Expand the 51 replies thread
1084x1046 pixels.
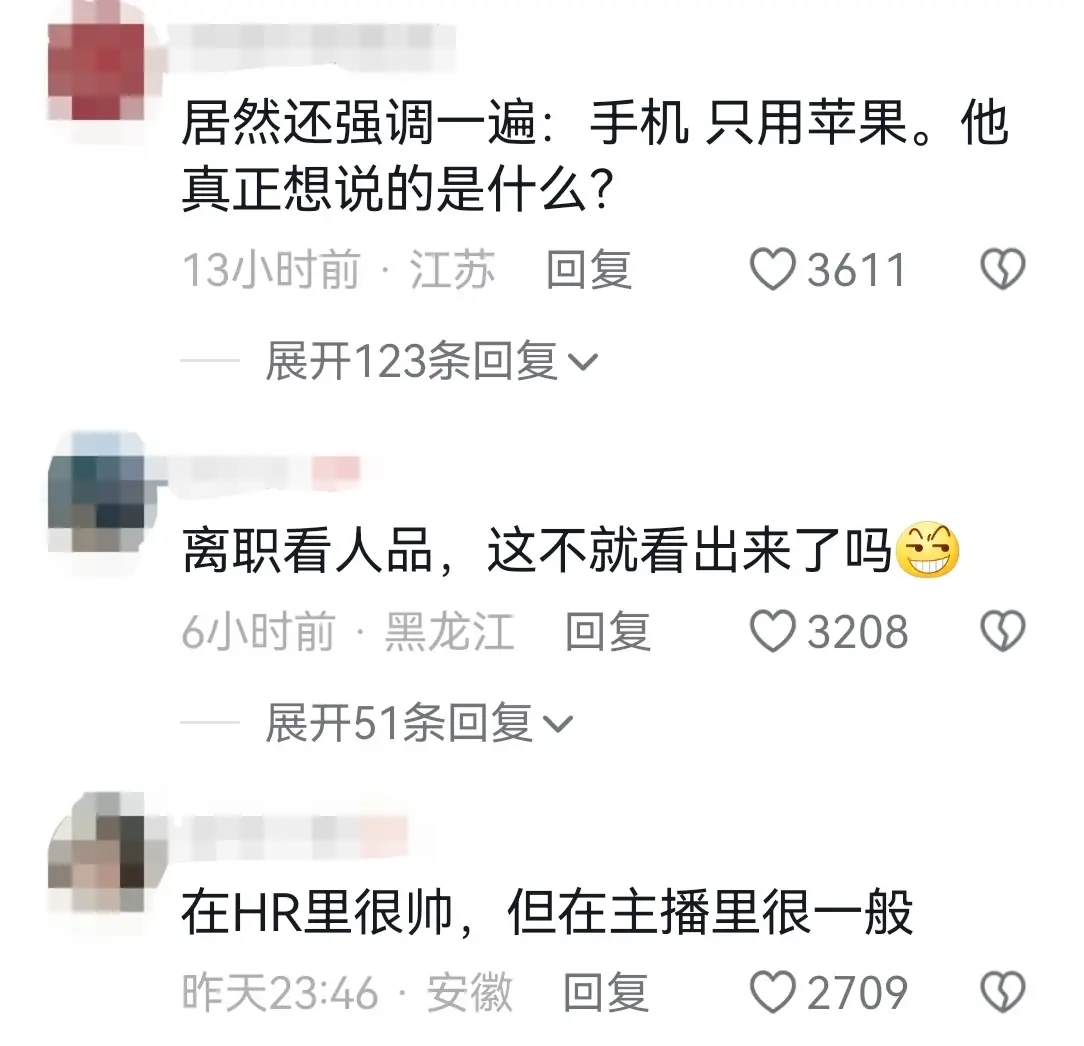tap(419, 723)
